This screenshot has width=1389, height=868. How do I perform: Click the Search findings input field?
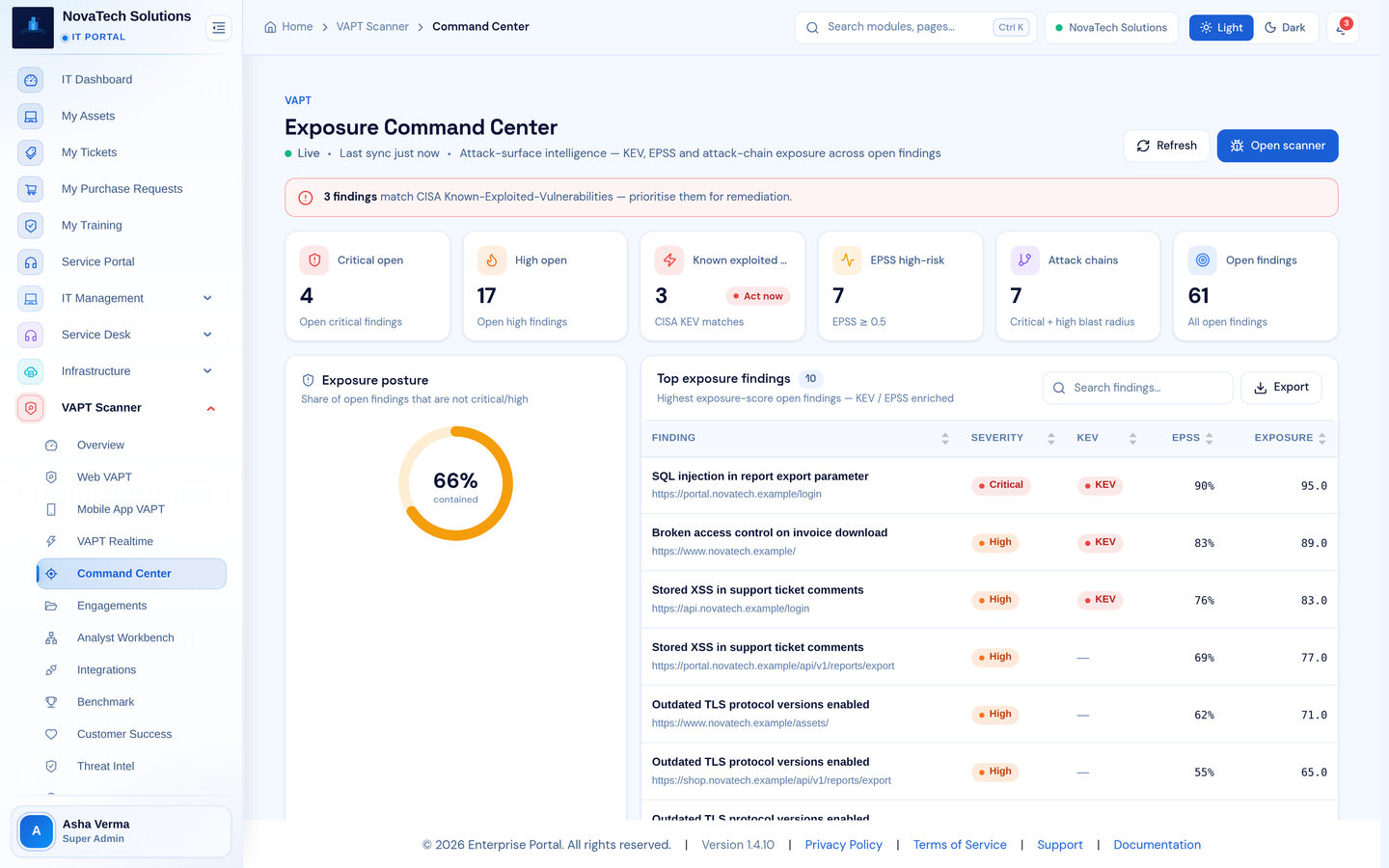pyautogui.click(x=1138, y=388)
